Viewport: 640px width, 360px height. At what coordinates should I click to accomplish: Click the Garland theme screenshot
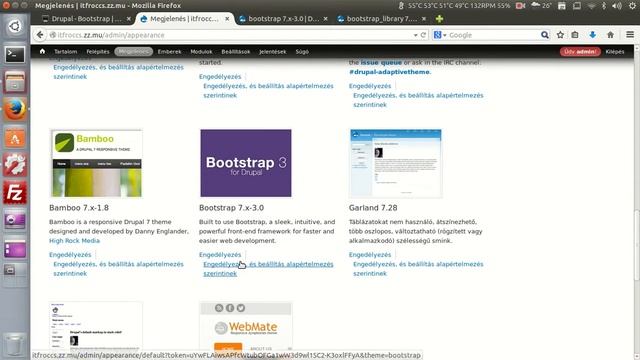(396, 163)
